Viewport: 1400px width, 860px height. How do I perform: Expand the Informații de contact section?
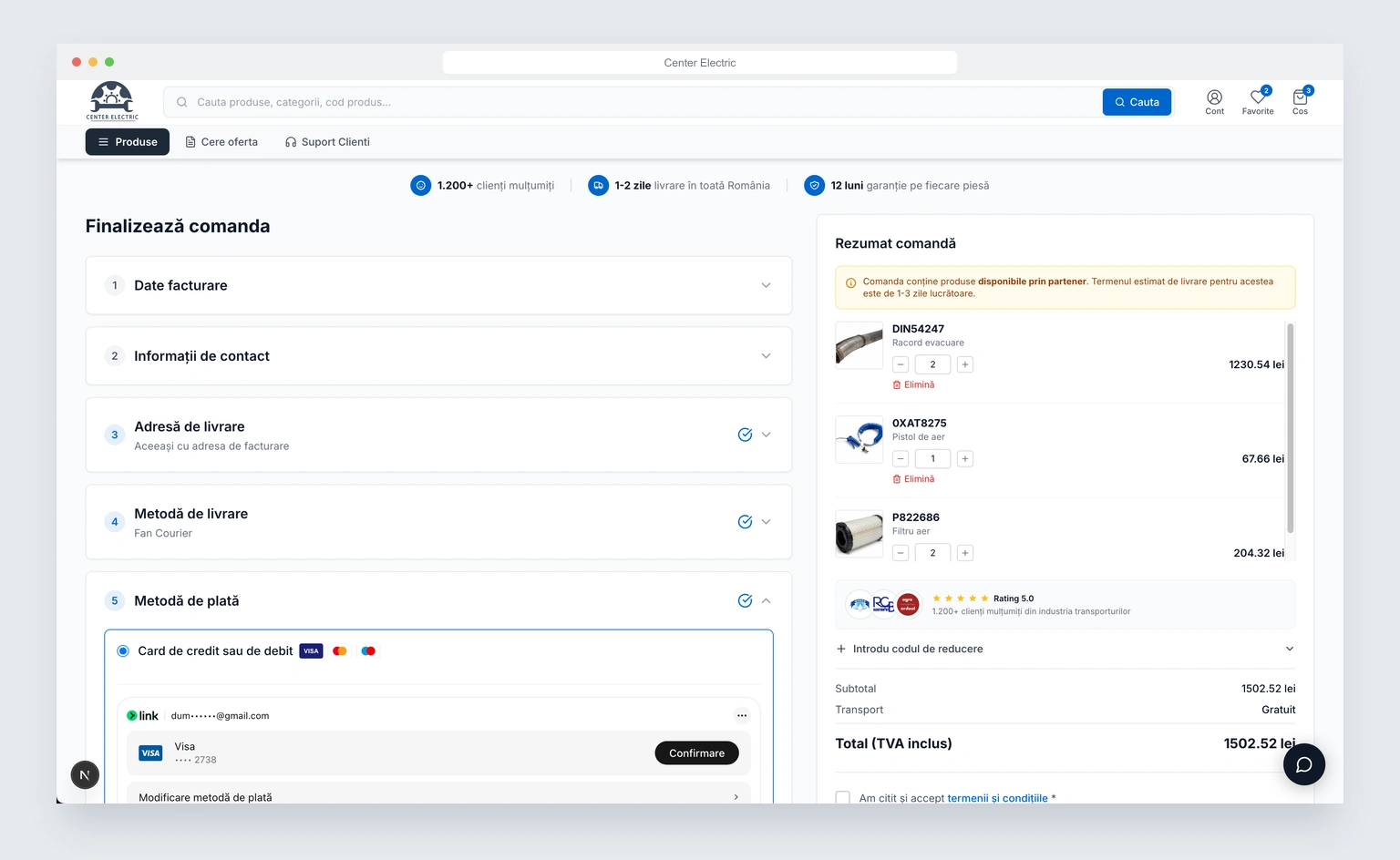click(438, 356)
